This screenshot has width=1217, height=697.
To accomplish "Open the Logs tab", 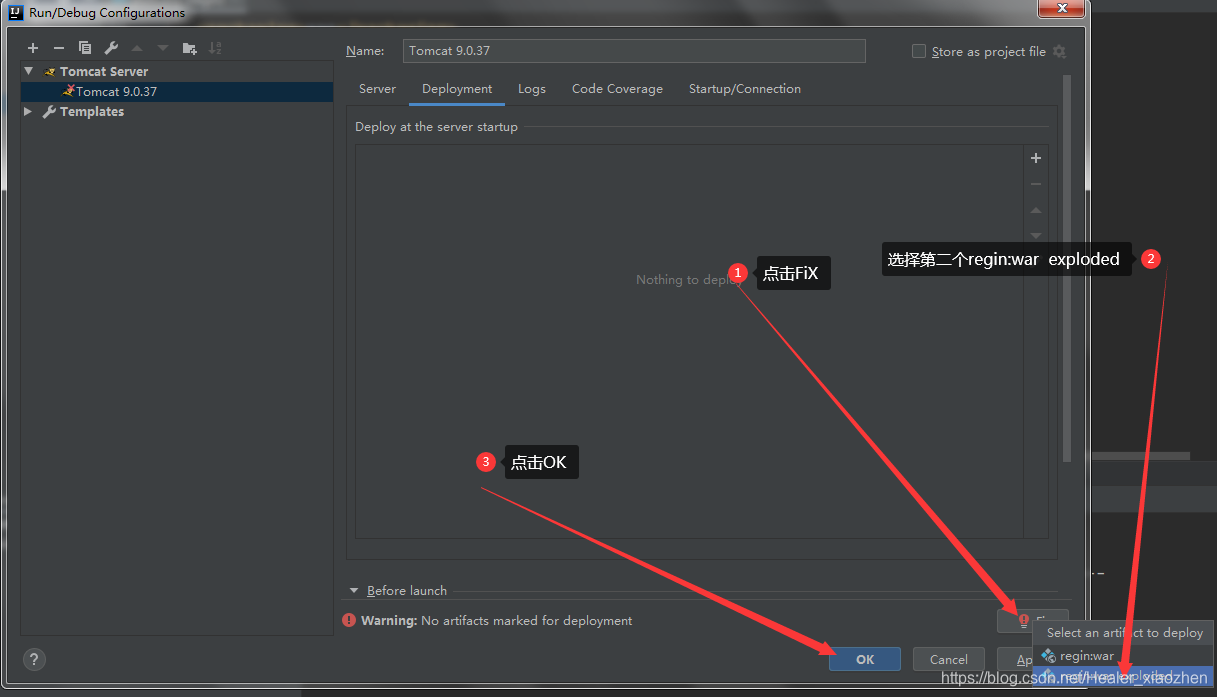I will point(532,89).
